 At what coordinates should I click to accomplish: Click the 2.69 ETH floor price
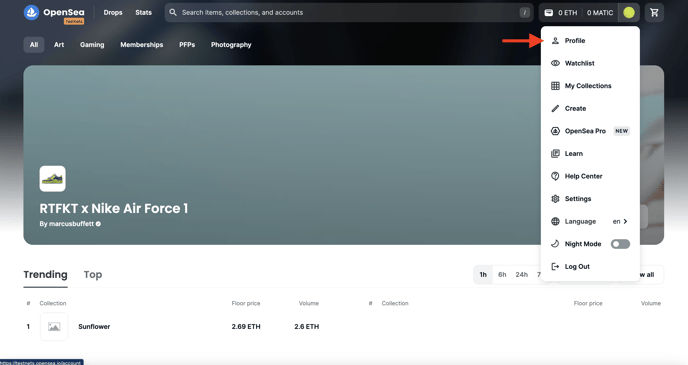[246, 326]
